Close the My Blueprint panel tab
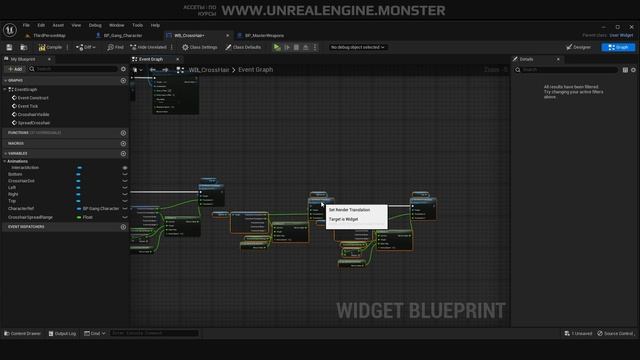This screenshot has height=360, width=640. [x=49, y=59]
